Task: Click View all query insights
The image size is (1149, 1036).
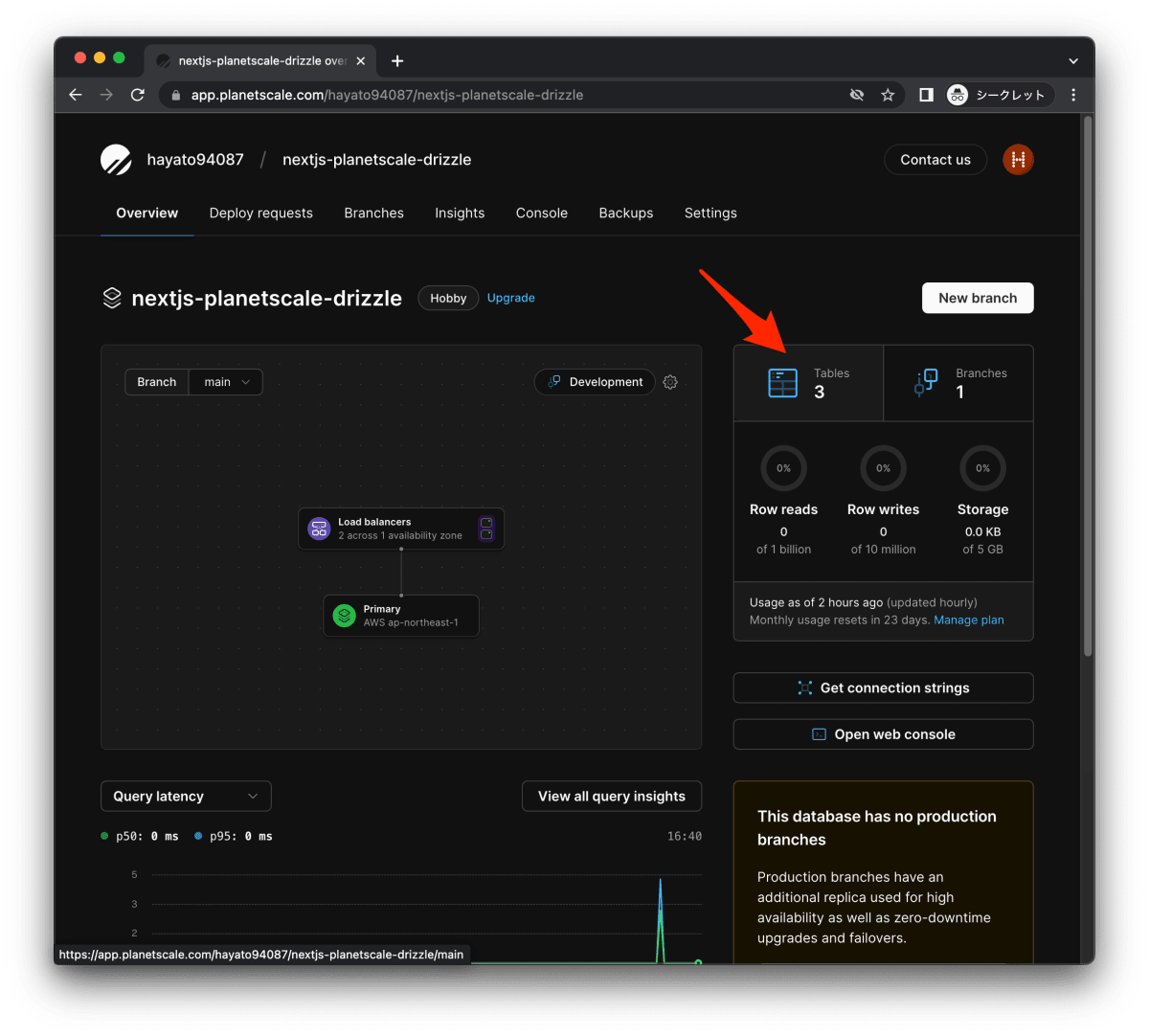Action: (612, 796)
